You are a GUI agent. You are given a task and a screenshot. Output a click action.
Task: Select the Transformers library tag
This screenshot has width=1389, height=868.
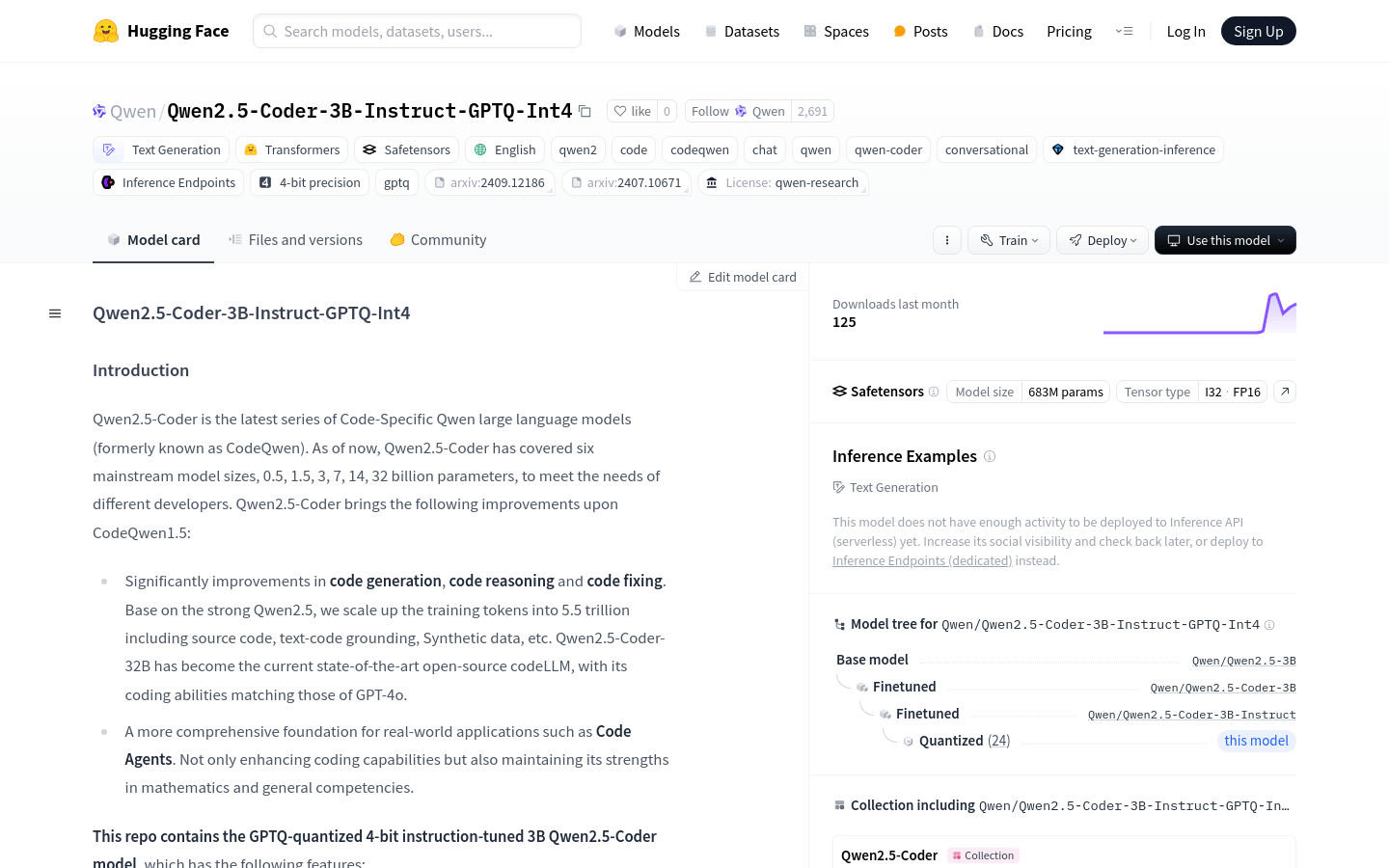[291, 149]
